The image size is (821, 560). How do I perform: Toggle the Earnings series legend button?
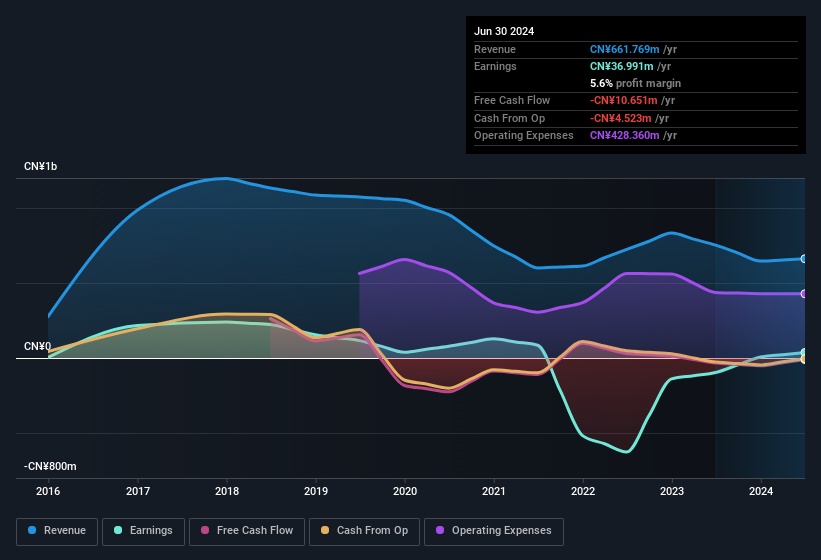(143, 531)
